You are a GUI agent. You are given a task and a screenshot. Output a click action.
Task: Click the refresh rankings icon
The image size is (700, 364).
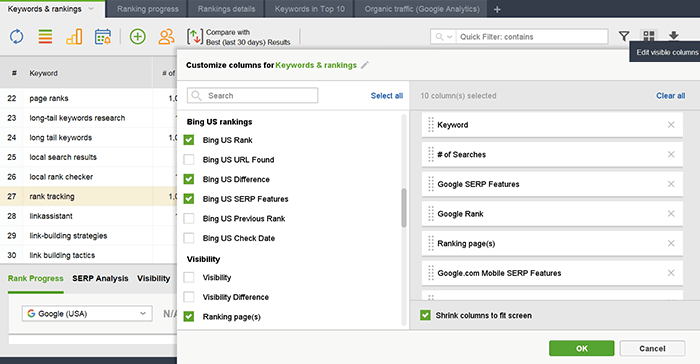tap(17, 37)
